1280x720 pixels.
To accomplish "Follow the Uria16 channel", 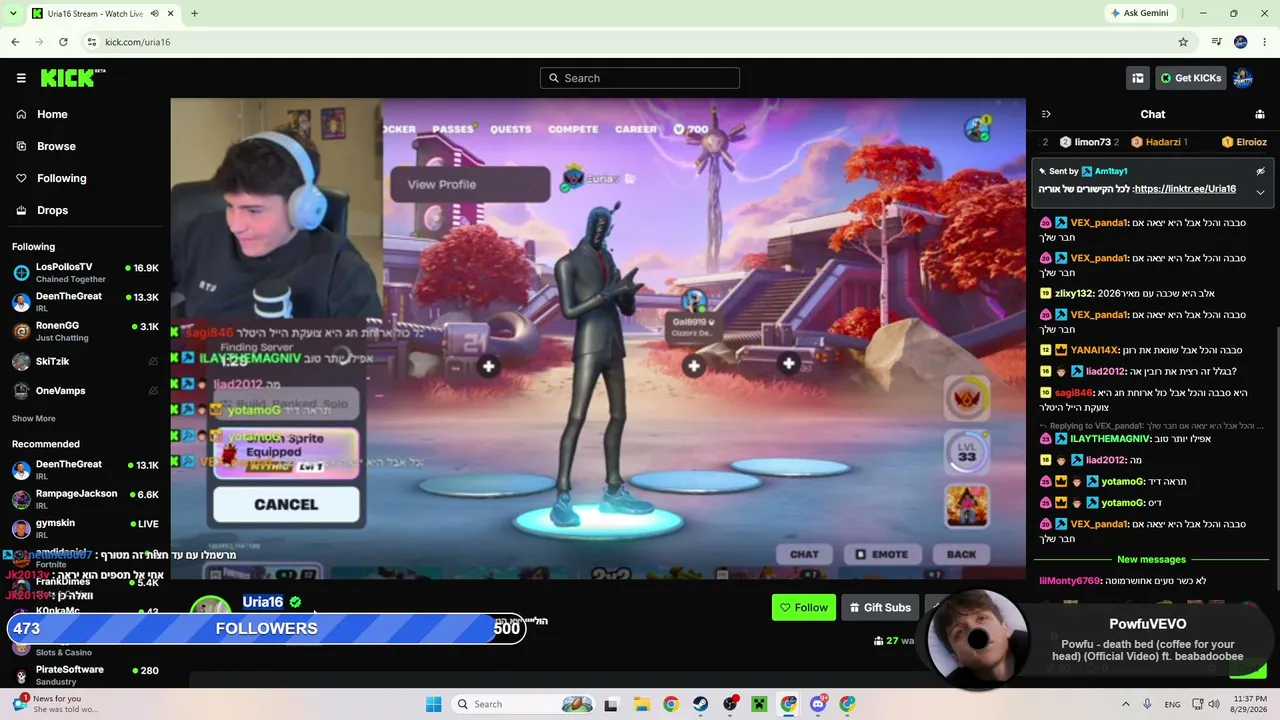I will (x=803, y=607).
